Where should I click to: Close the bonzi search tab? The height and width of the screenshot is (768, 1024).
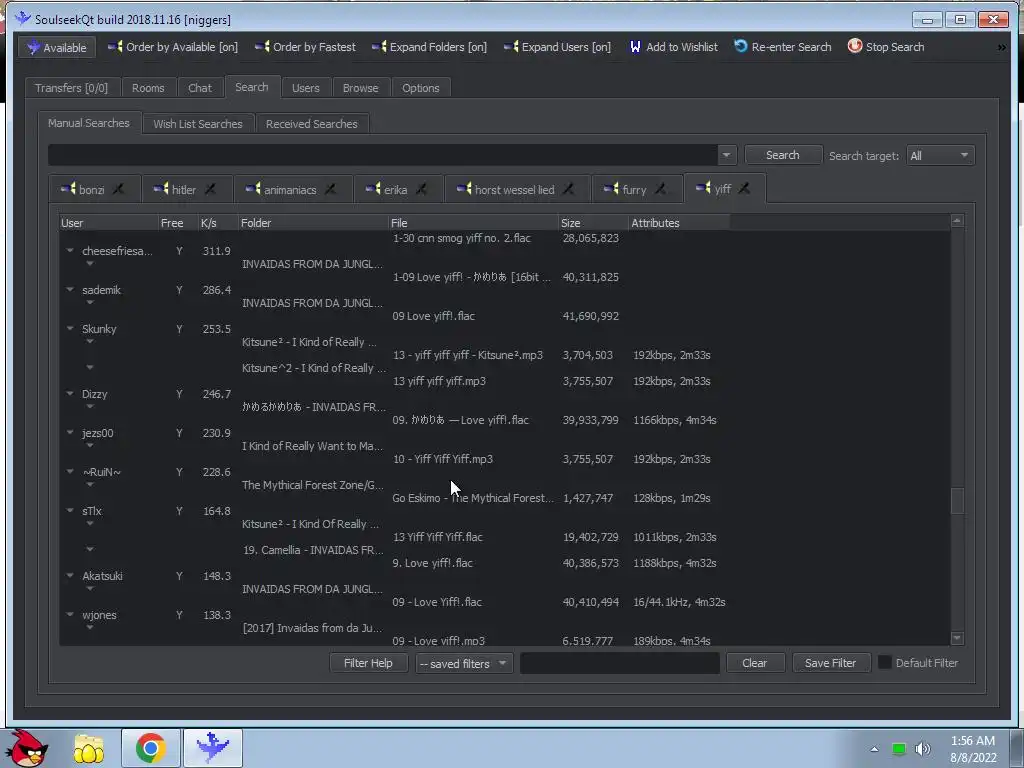point(118,189)
